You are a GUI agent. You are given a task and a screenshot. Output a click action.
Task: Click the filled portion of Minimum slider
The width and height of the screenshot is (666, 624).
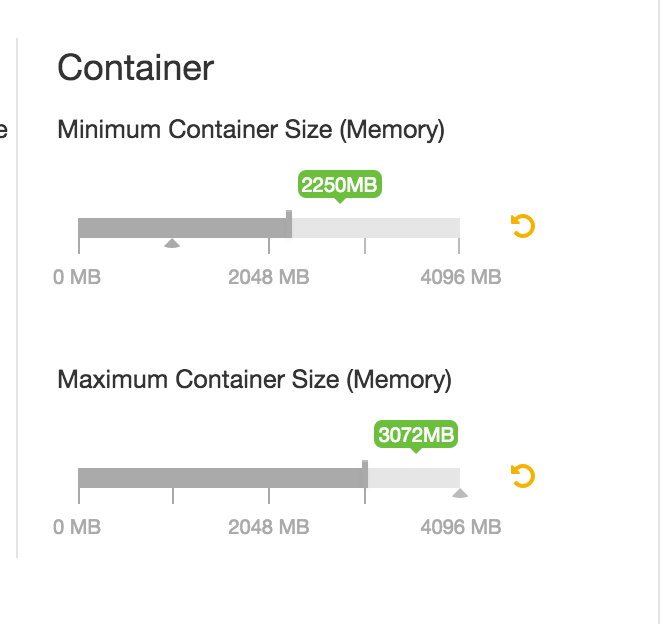tap(180, 228)
